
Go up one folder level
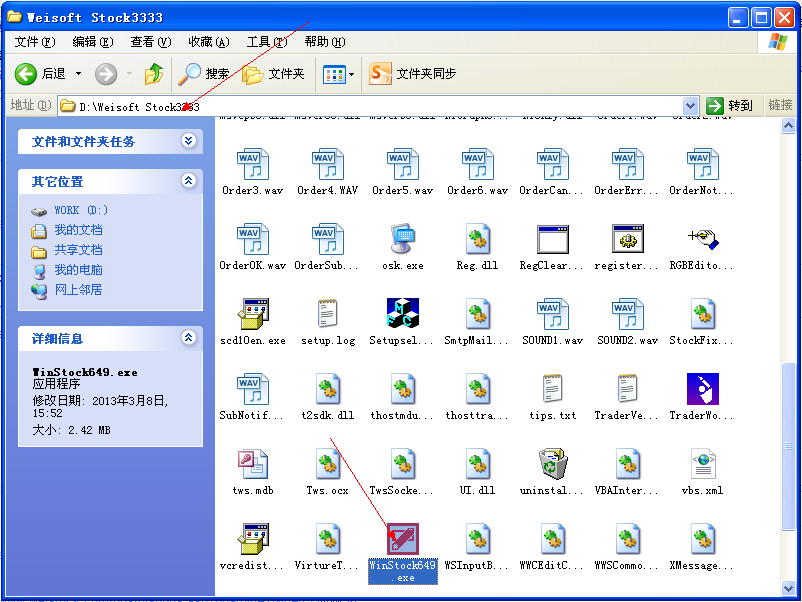(x=153, y=74)
